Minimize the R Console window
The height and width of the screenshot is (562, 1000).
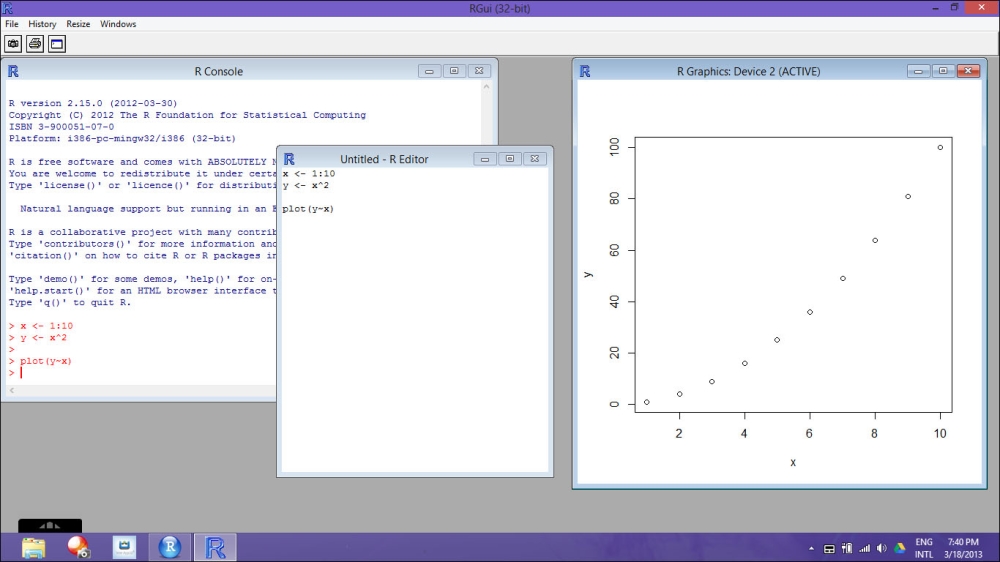point(429,71)
